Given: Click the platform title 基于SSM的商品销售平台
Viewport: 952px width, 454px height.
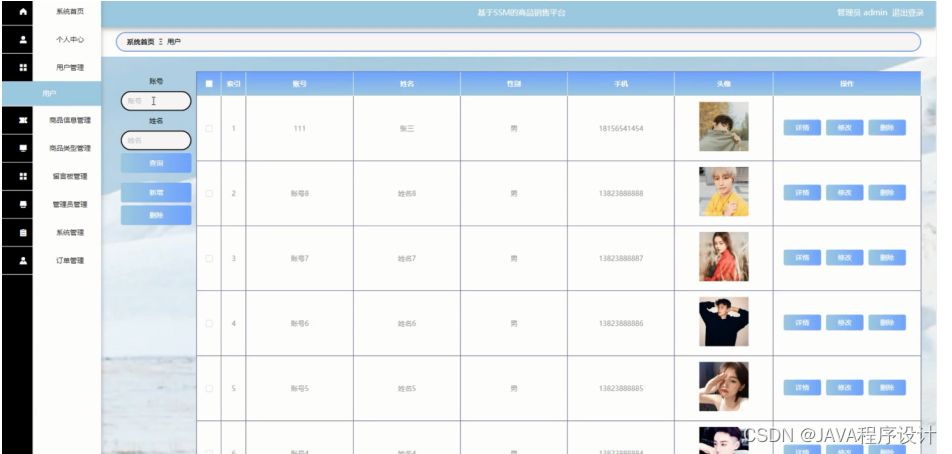Looking at the screenshot, I should 522,13.
